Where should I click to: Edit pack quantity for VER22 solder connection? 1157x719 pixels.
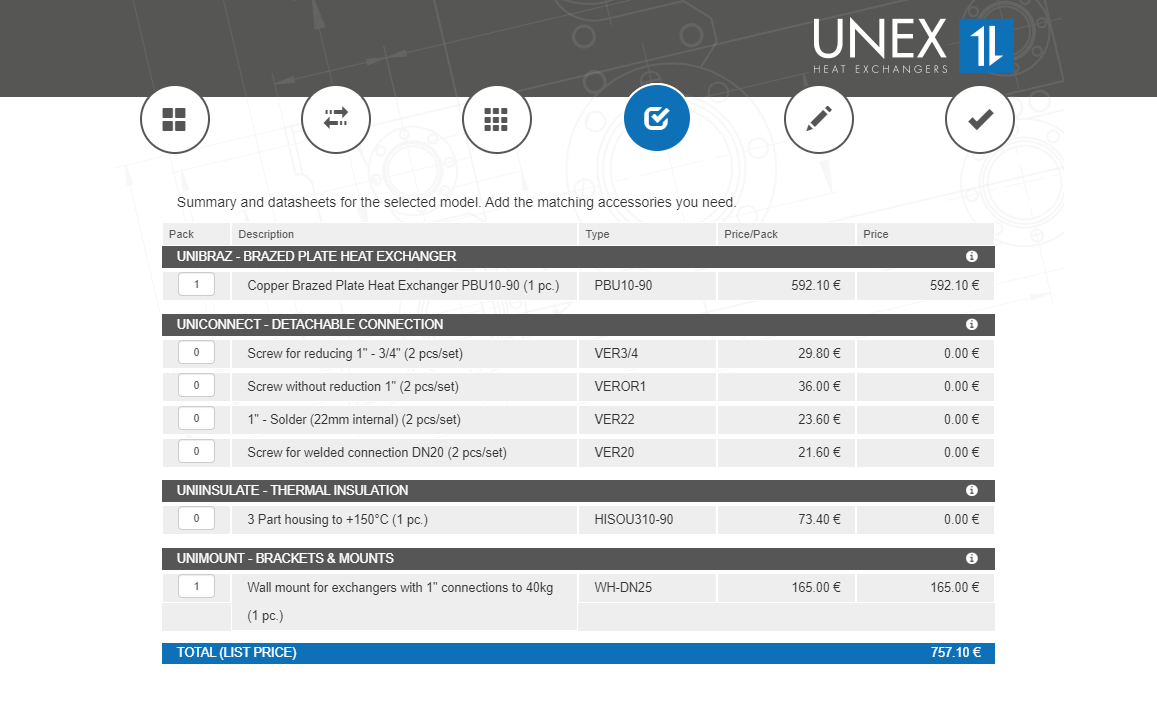point(196,419)
